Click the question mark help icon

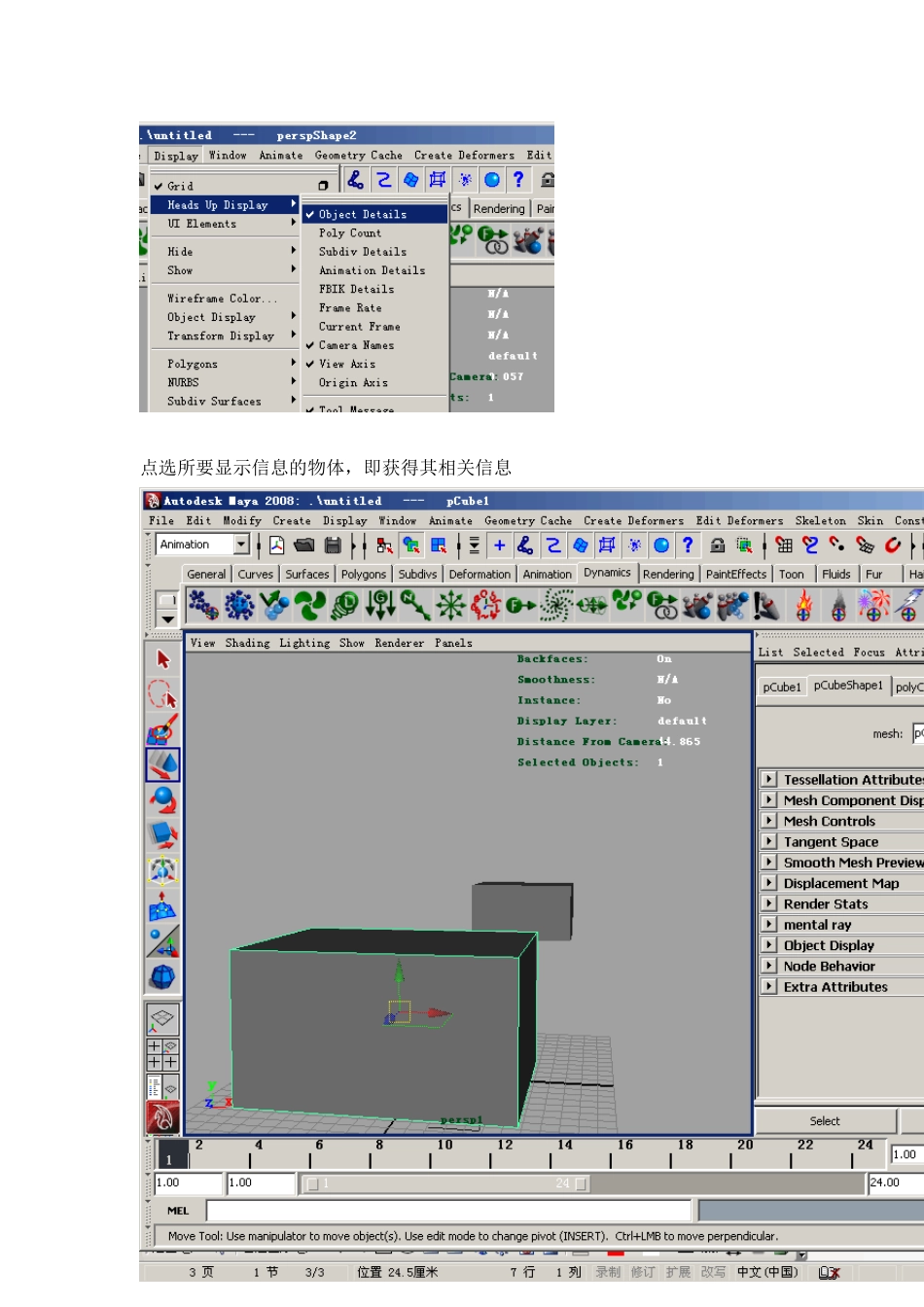pyautogui.click(x=688, y=546)
